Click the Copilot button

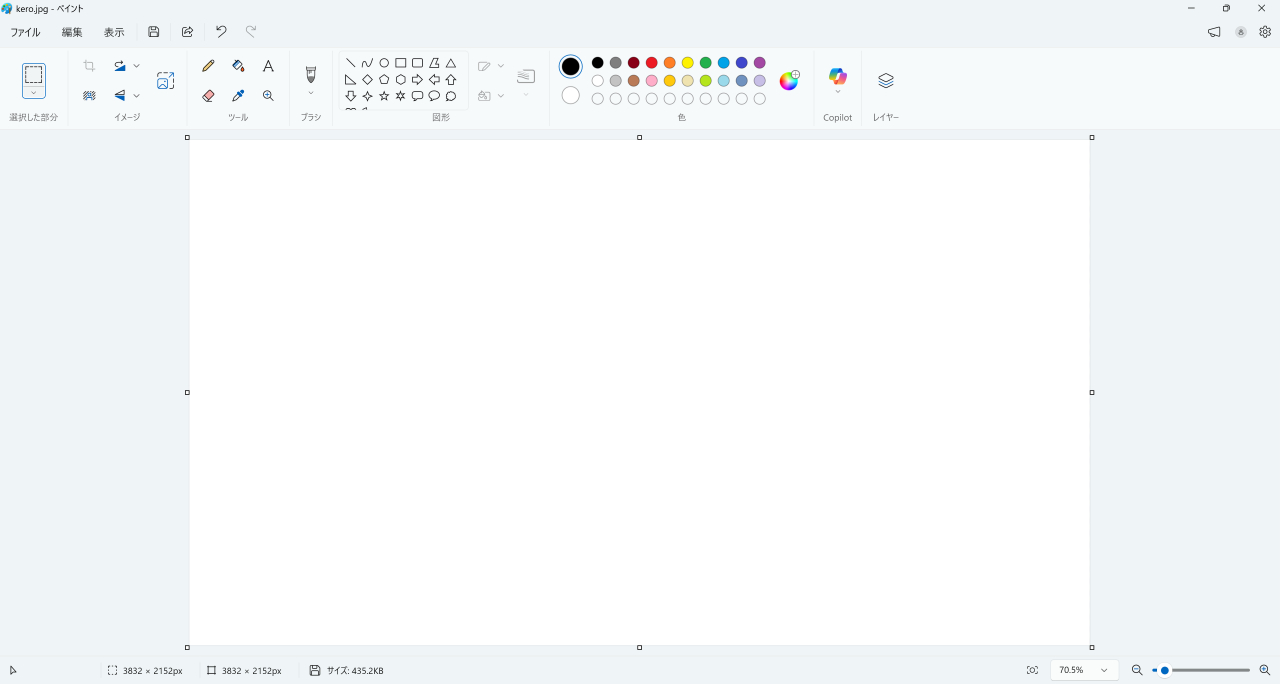(837, 78)
